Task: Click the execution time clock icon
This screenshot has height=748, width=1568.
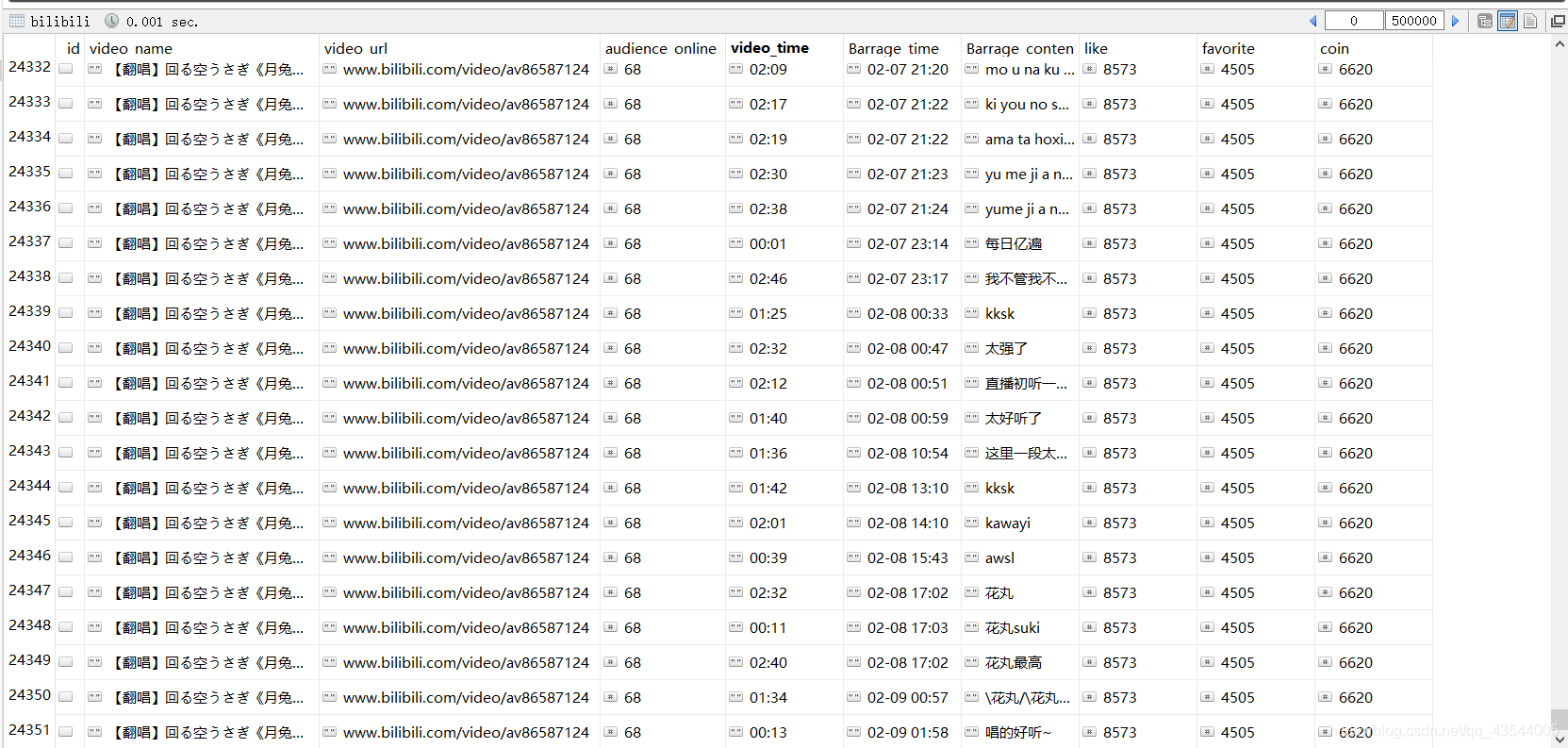Action: click(x=111, y=21)
